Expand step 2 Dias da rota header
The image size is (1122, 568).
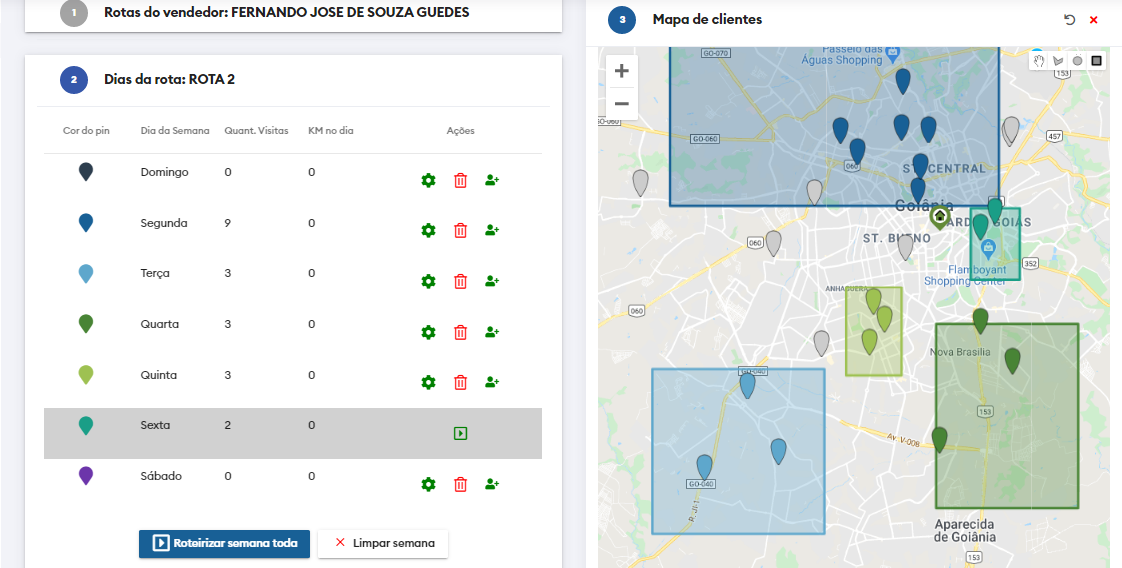point(170,79)
